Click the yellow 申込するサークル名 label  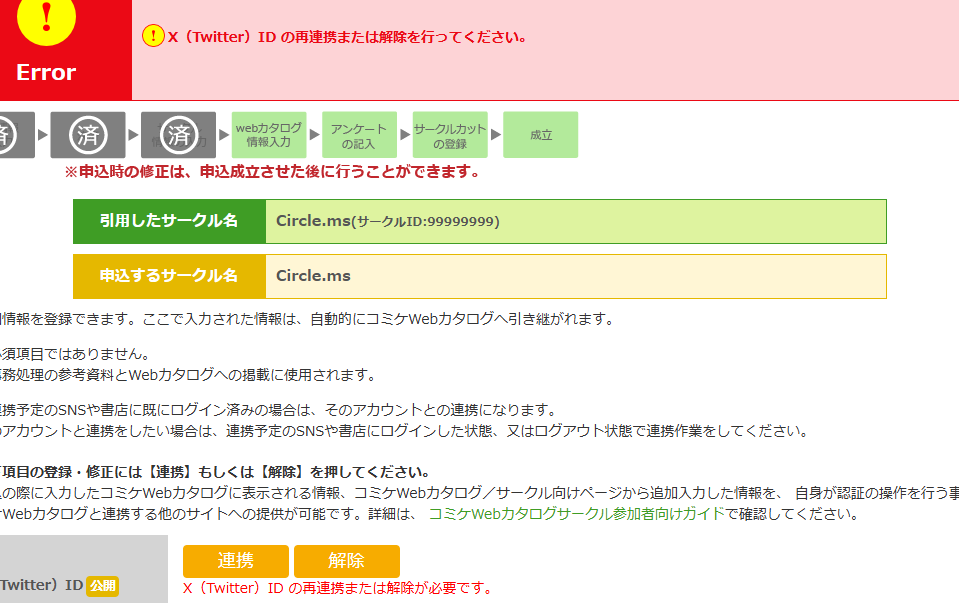pos(169,276)
